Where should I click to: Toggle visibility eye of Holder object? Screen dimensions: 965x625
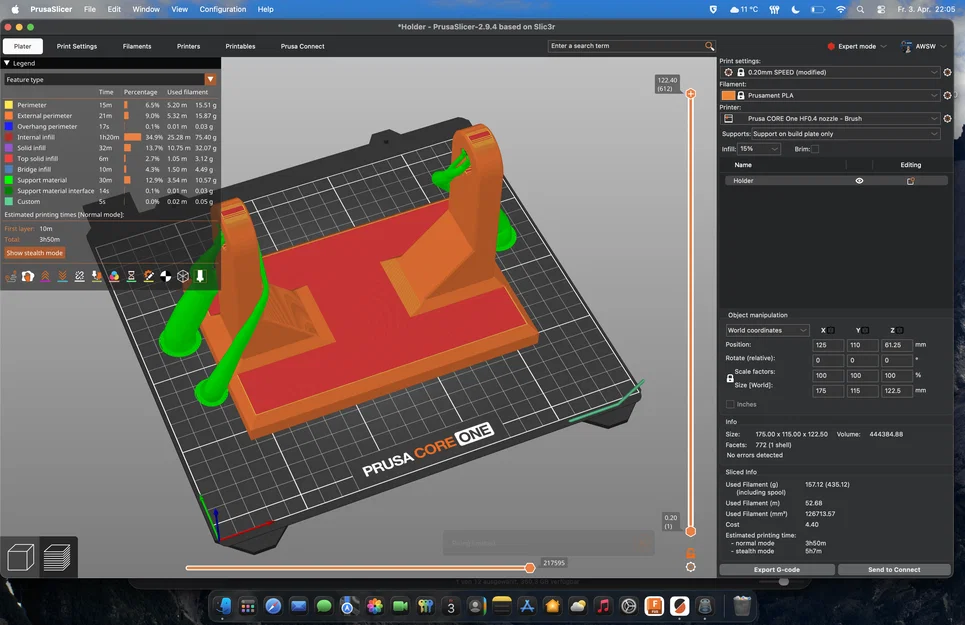coord(859,181)
